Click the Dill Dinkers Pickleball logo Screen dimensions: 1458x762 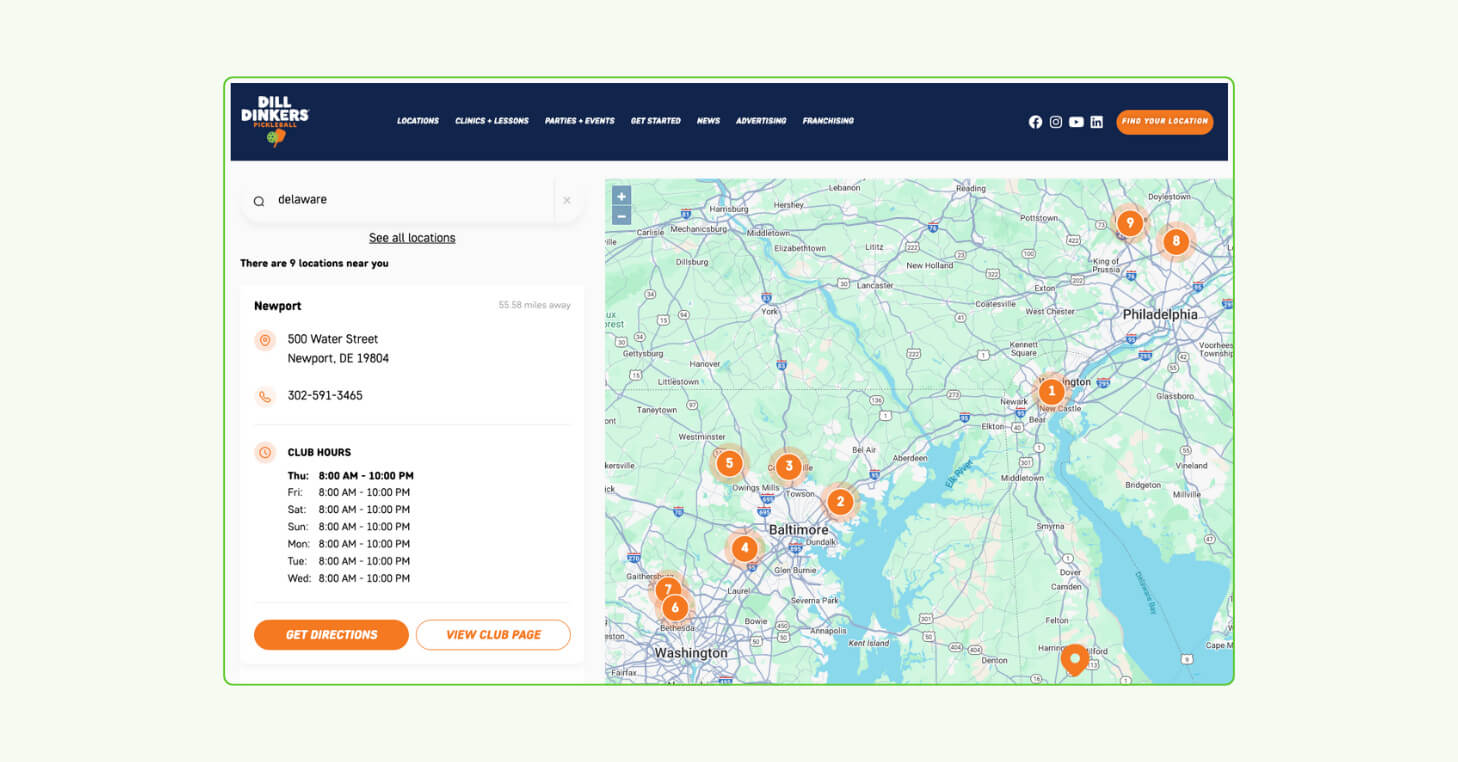coord(274,118)
